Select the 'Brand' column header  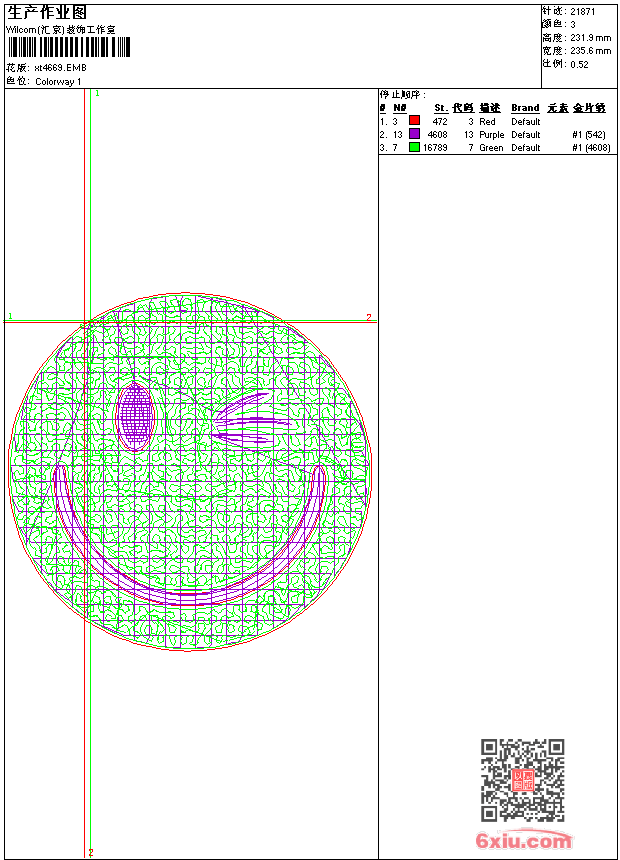tap(525, 108)
